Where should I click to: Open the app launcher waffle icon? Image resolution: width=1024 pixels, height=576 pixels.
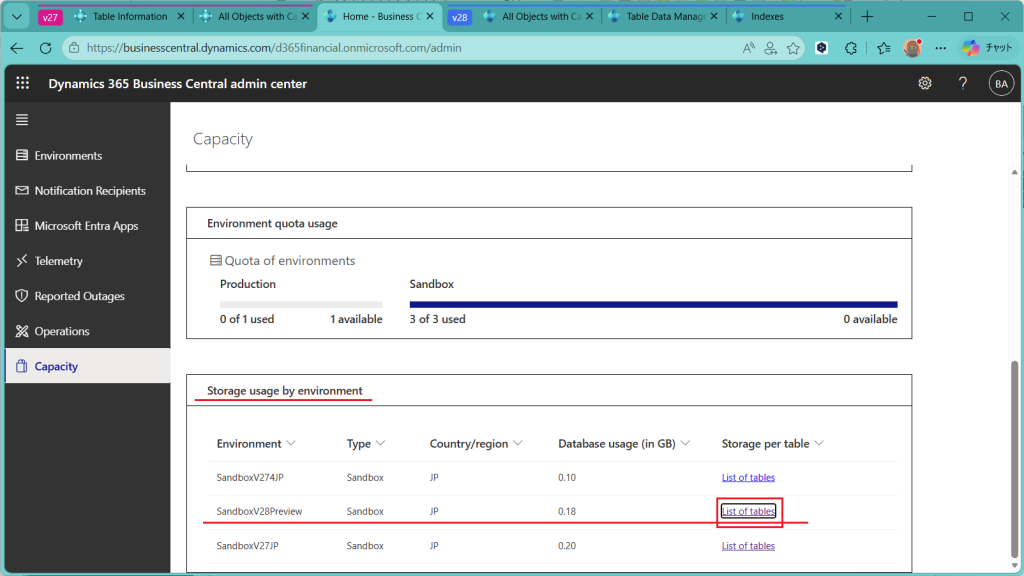(23, 84)
